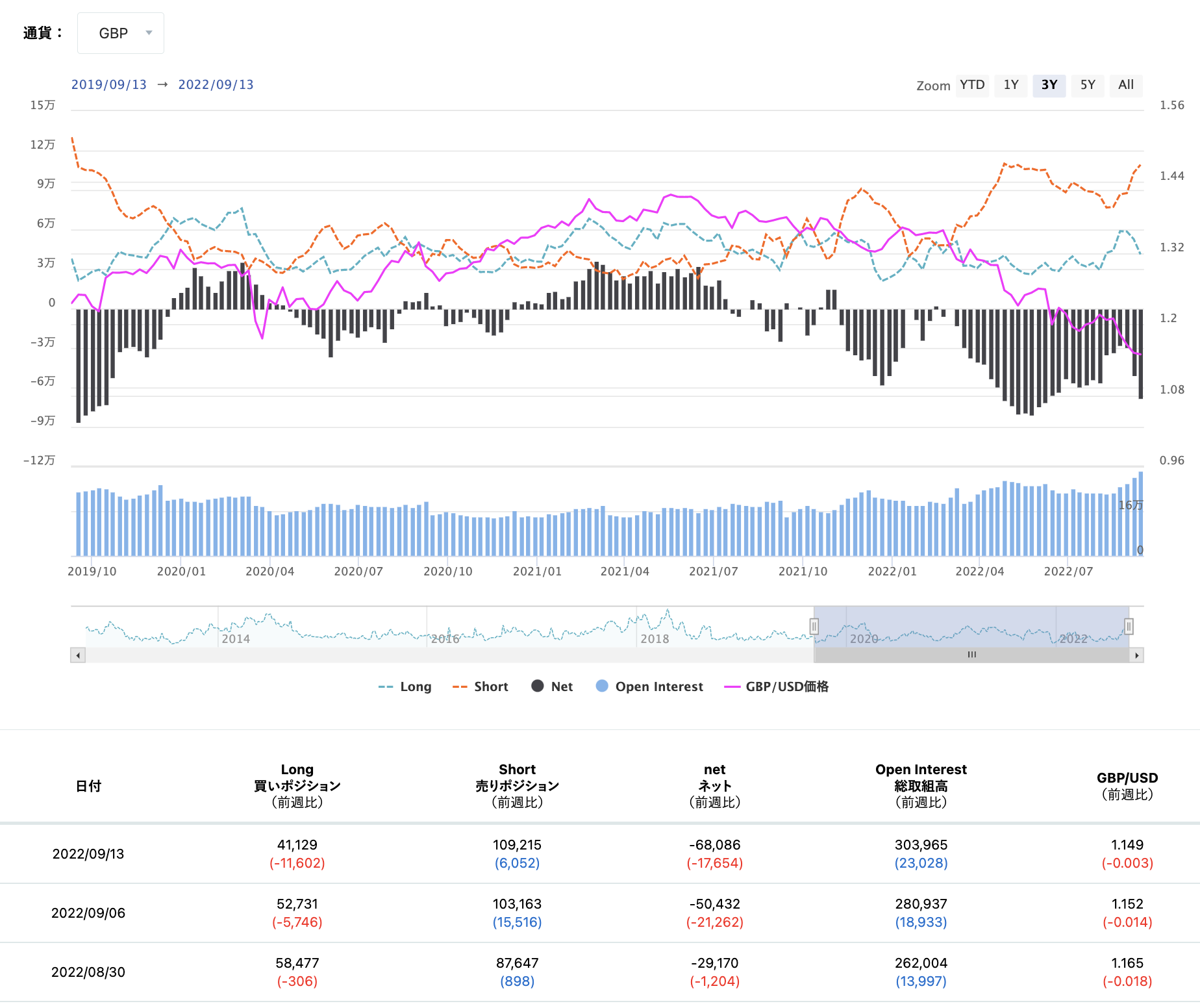Select the YTD zoom range
Screen dimensions: 1200x1008
click(x=972, y=85)
